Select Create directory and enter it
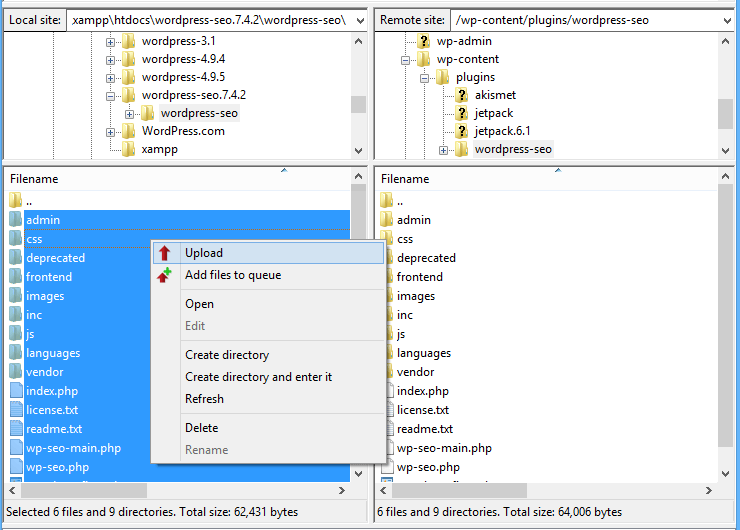This screenshot has width=740, height=530. coord(268,377)
